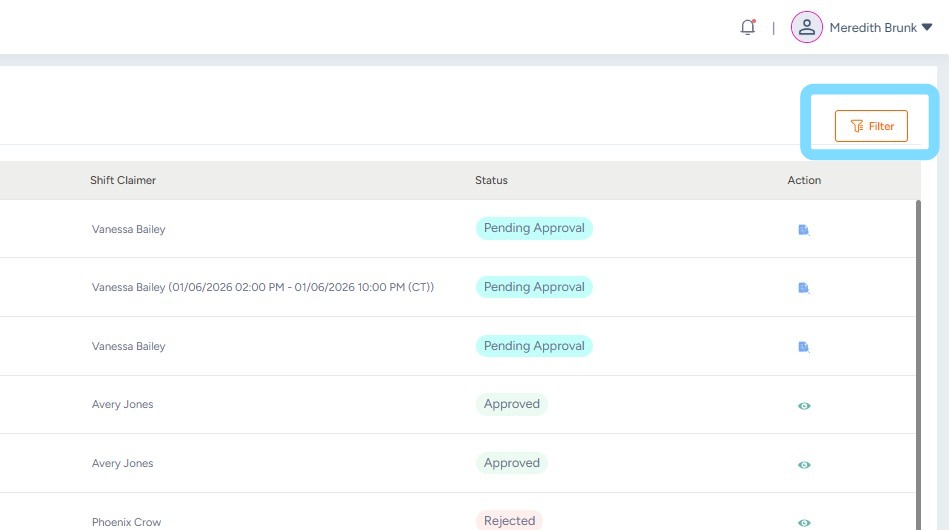The width and height of the screenshot is (949, 530).
Task: View details of first Avery Jones claim
Action: tap(804, 406)
